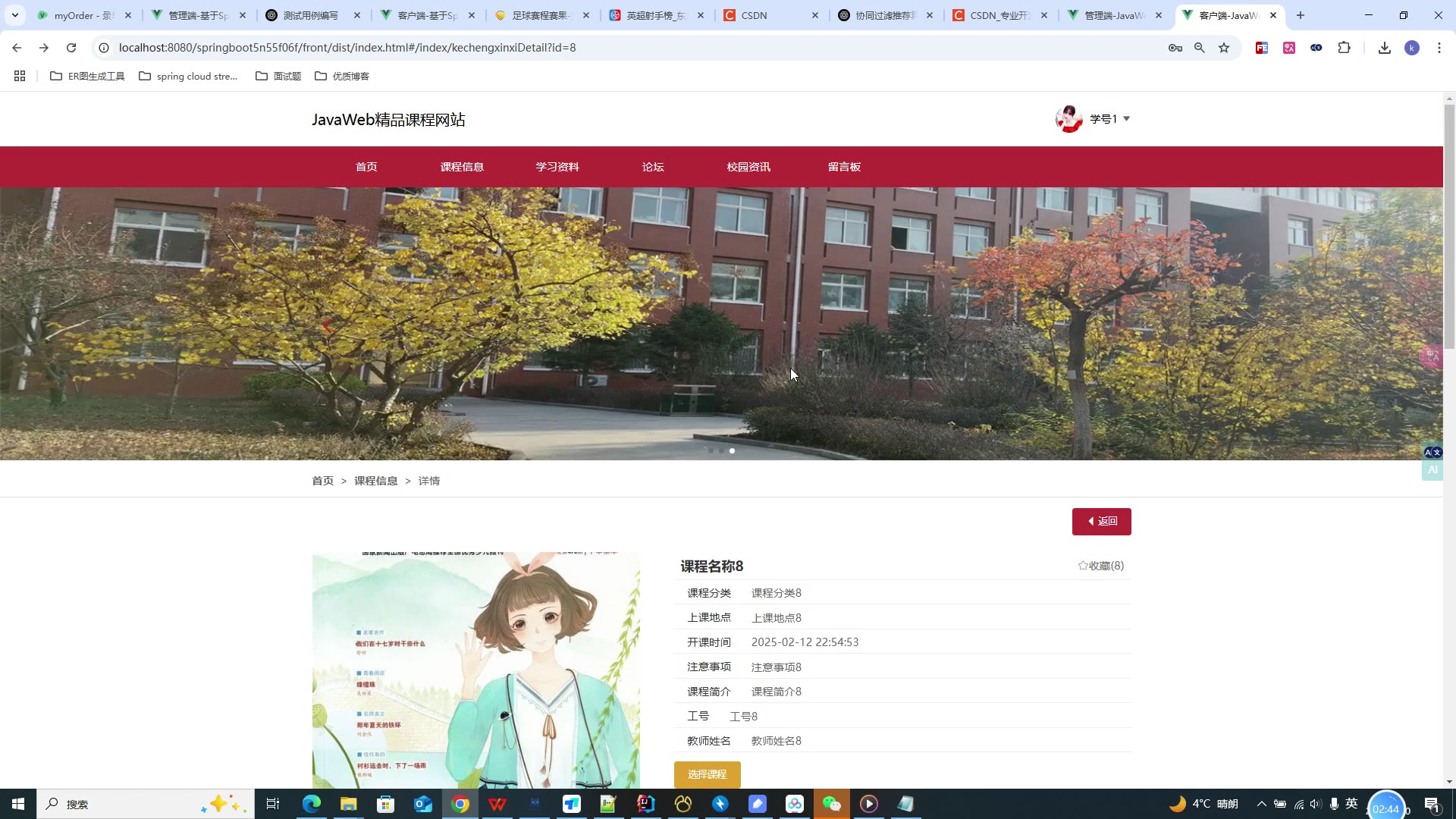Screen dimensions: 1456x819
Task: Select the third carousel dot indicator
Action: [x=732, y=450]
